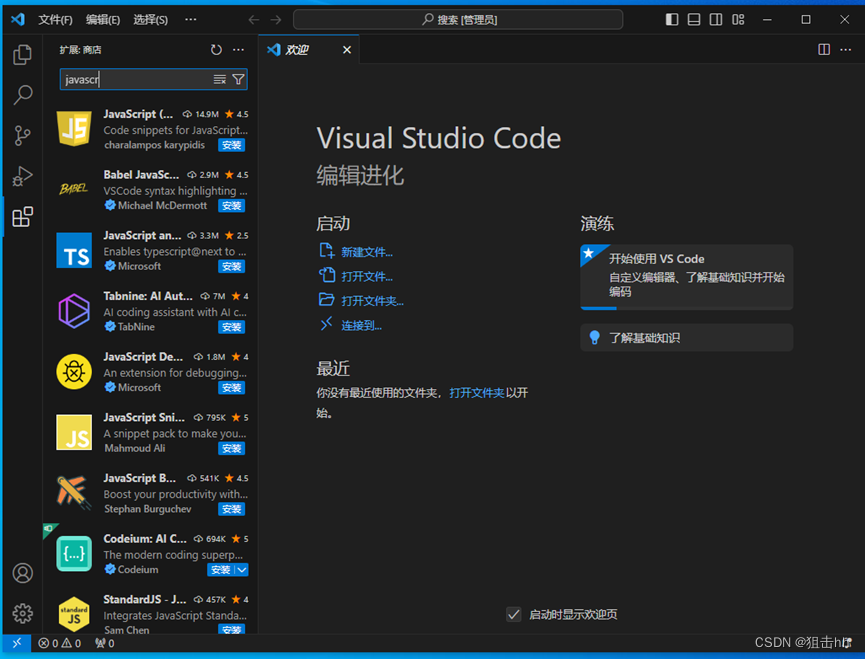Install JavaScript and TypeScript Nightly extension
The height and width of the screenshot is (659, 865).
231,266
